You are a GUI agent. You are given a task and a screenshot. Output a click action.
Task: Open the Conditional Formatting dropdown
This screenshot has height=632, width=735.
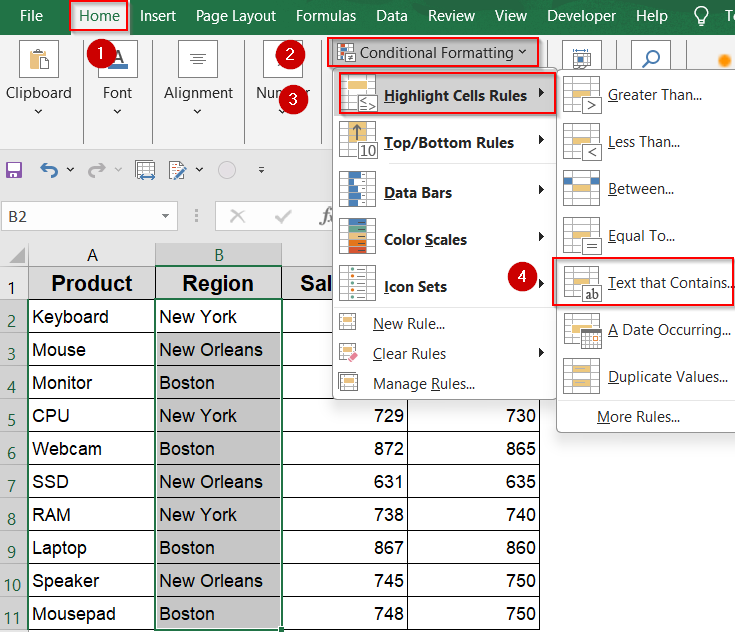point(433,52)
